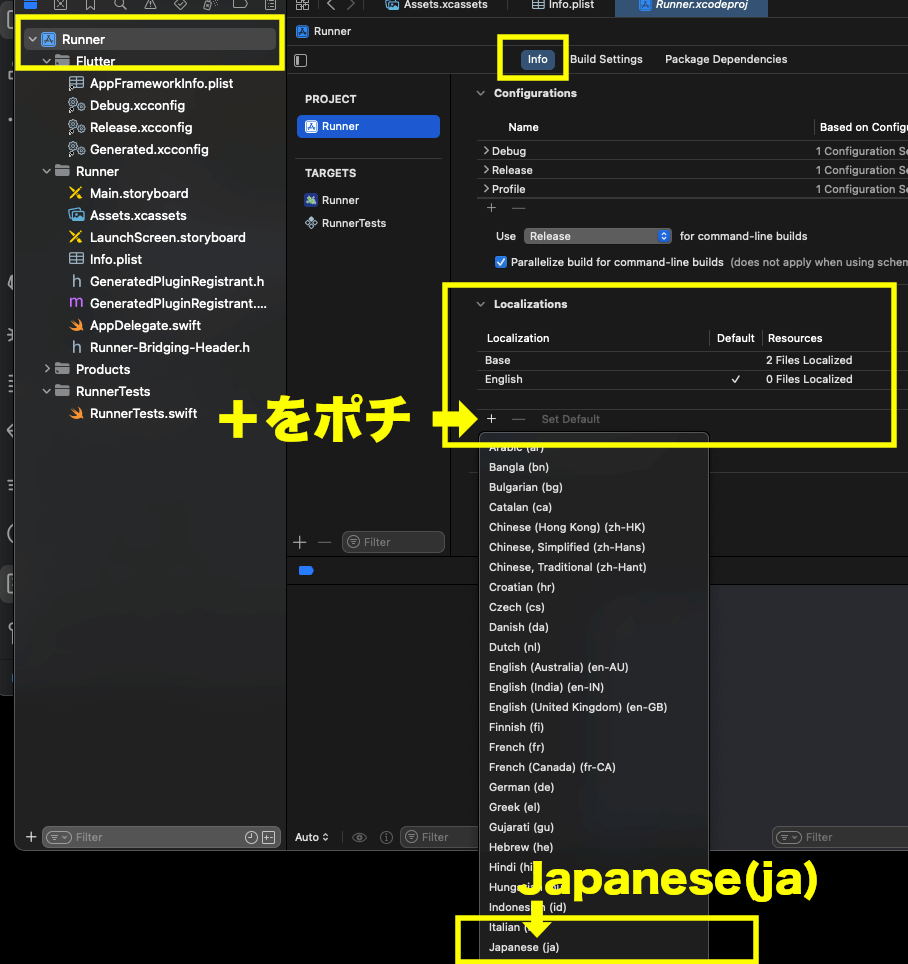The height and width of the screenshot is (964, 908).
Task: Switch to the Package Dependencies tab
Action: [x=726, y=59]
